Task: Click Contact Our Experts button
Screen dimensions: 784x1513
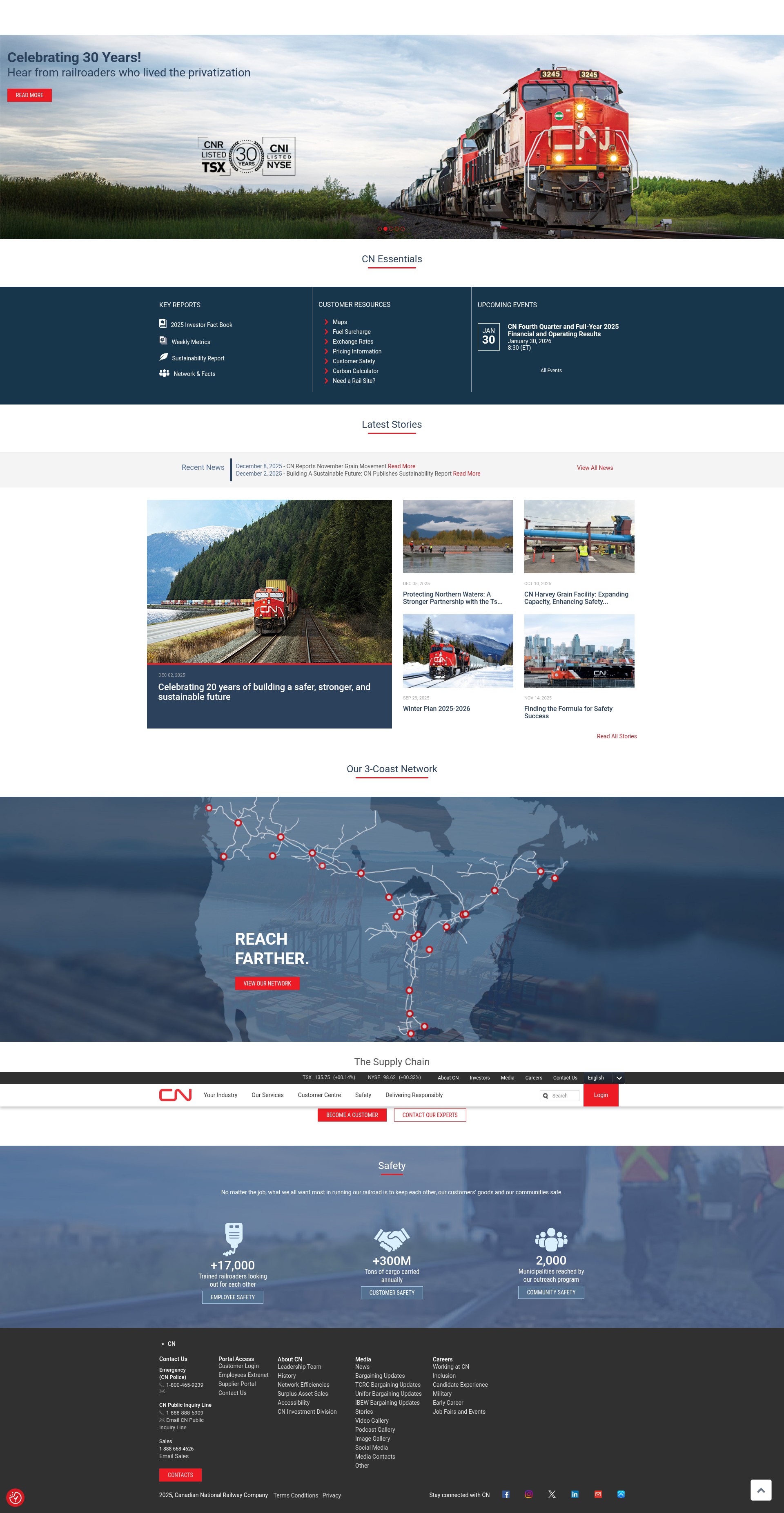Action: click(x=430, y=1115)
